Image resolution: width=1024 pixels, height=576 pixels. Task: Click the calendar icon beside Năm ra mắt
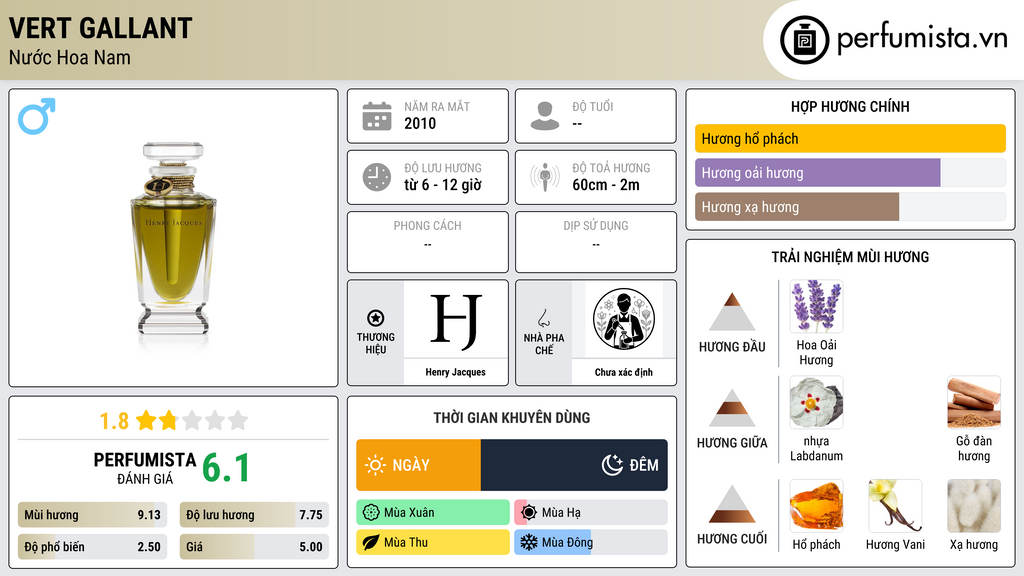(x=377, y=116)
